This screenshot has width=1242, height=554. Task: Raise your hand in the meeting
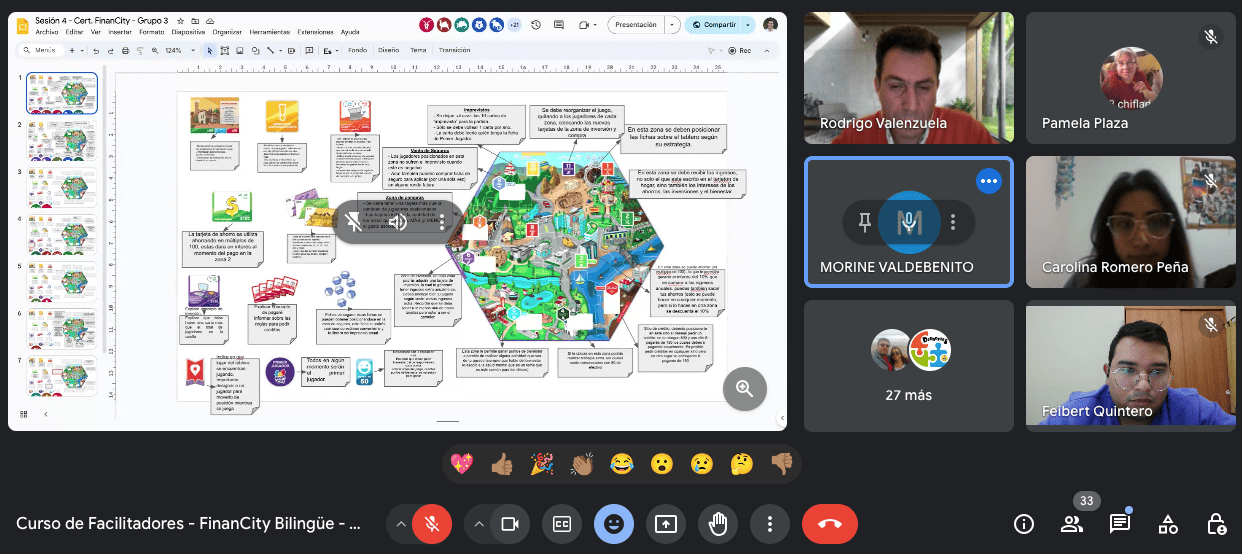(x=717, y=523)
